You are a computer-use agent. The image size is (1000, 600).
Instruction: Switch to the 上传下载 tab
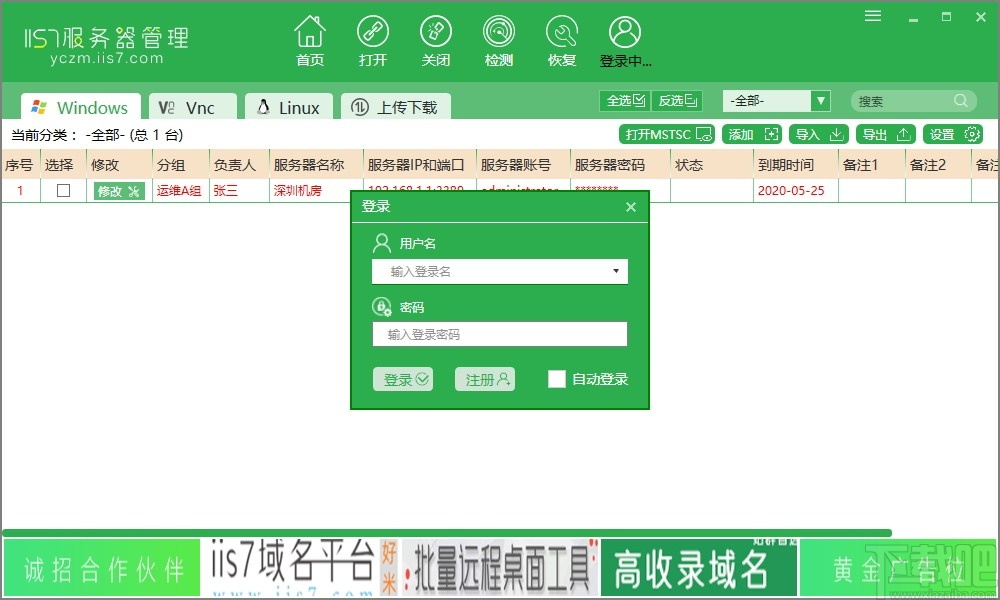tap(397, 105)
